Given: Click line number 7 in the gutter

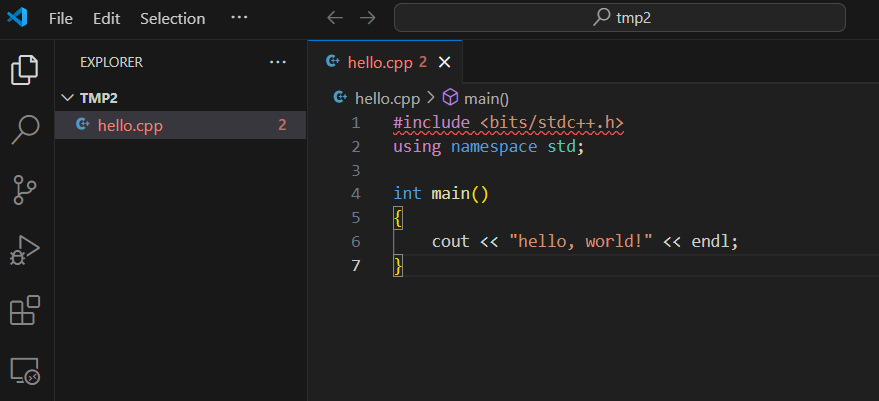Looking at the screenshot, I should coord(355,265).
